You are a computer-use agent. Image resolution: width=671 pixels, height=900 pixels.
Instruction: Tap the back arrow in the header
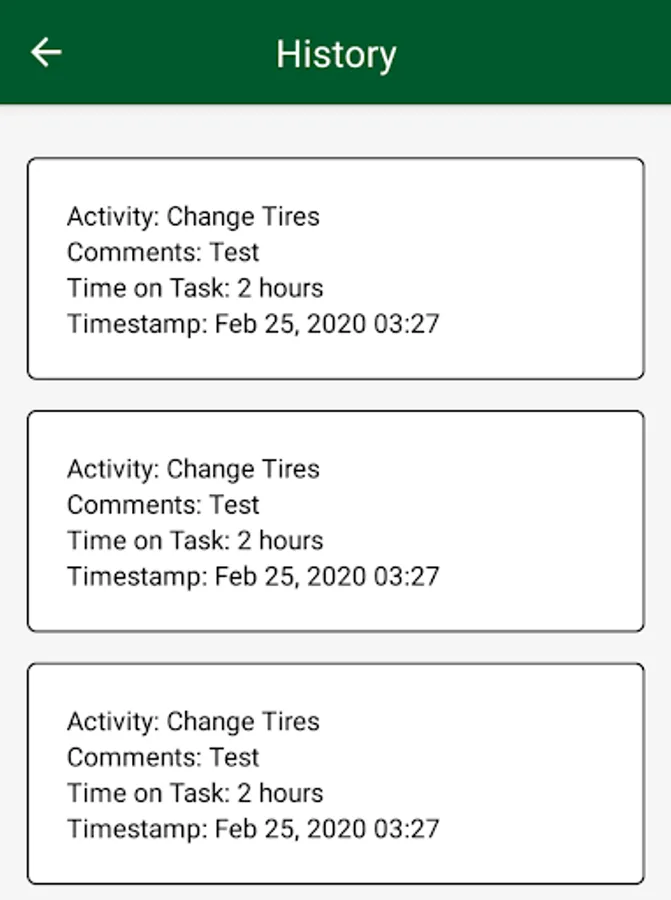(x=46, y=52)
